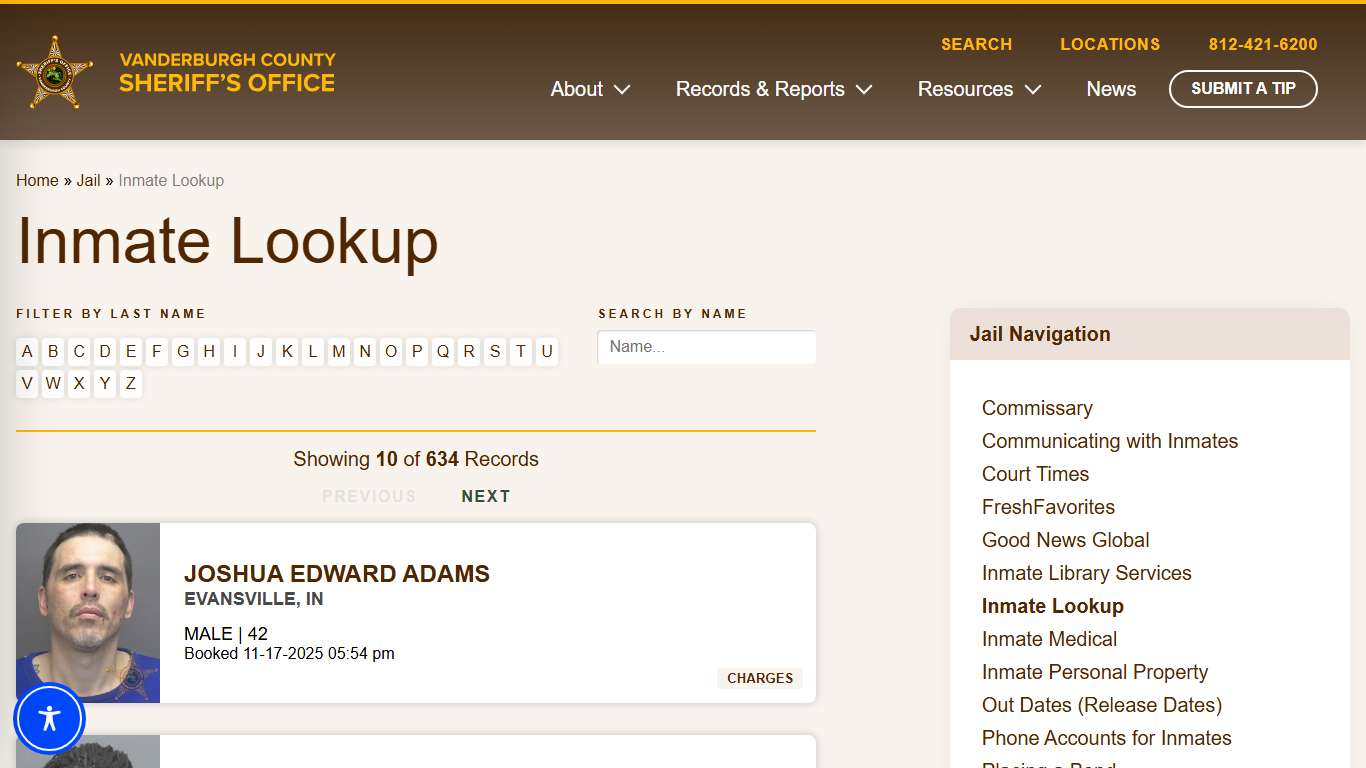
Task: Open the accessibility widget icon
Action: tap(50, 718)
